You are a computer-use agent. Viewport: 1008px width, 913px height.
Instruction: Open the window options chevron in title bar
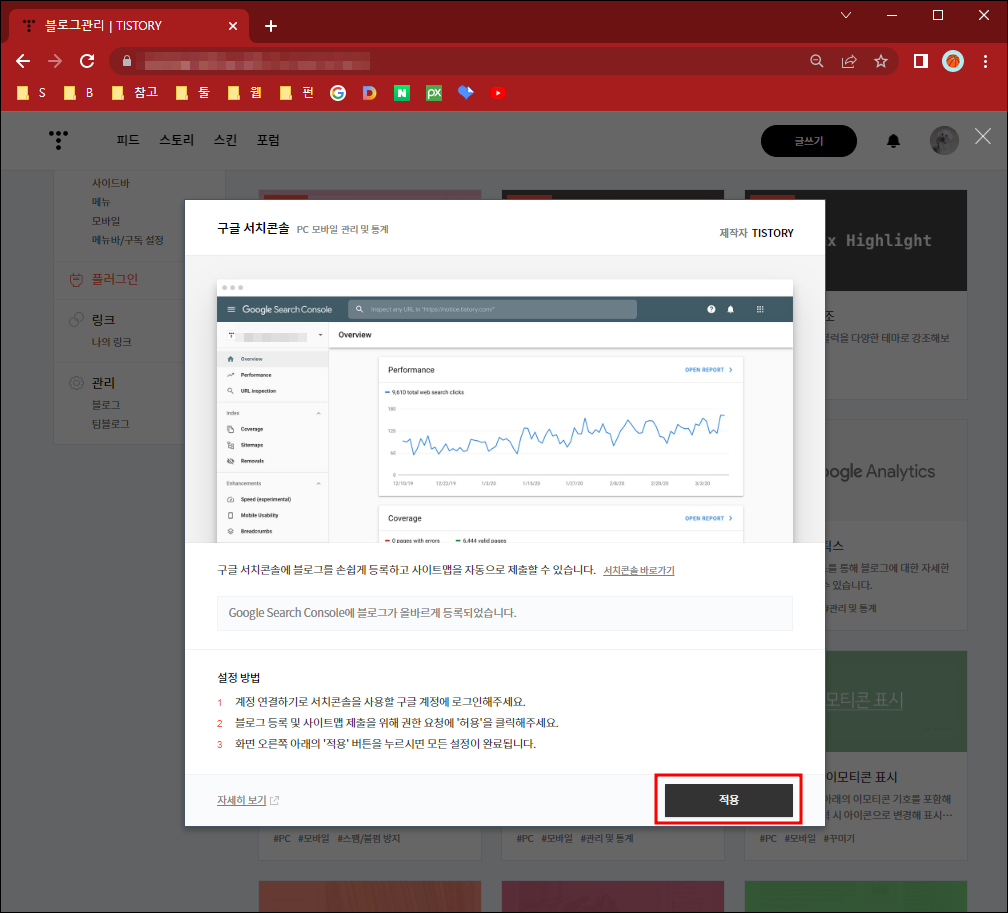pos(847,15)
